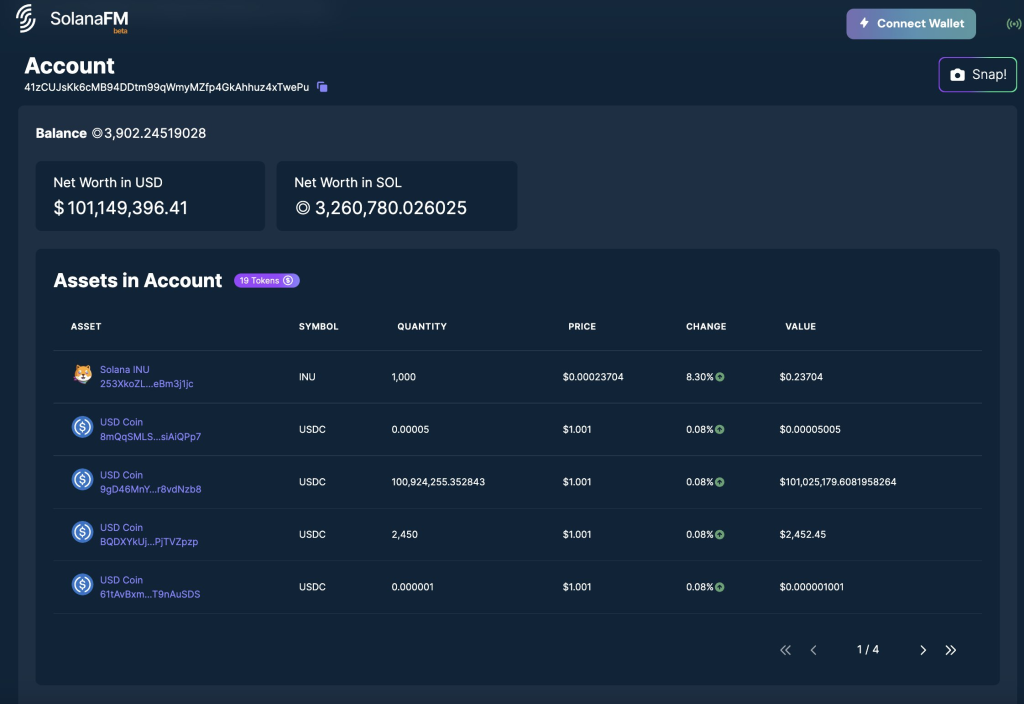
Task: Open token address BQDXYkUj...PjTVZpzp
Action: coord(149,541)
